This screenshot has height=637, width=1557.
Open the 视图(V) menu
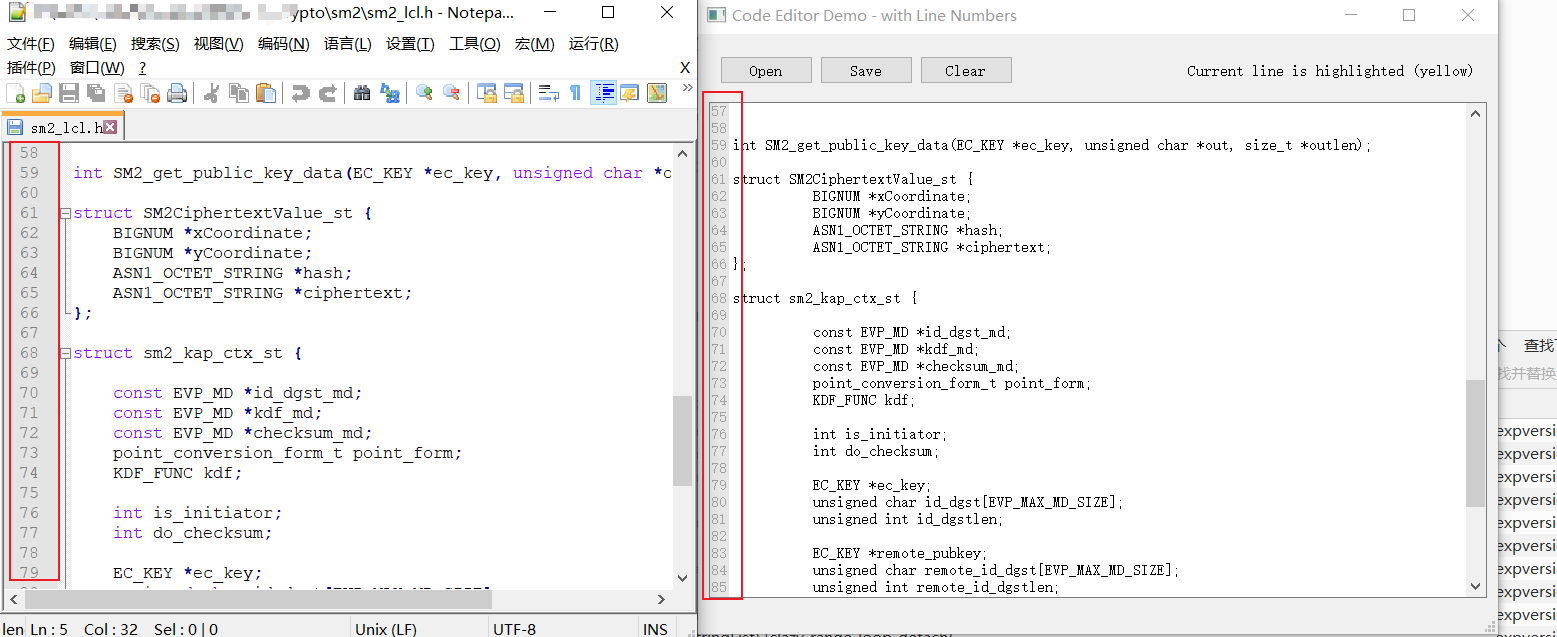[218, 44]
